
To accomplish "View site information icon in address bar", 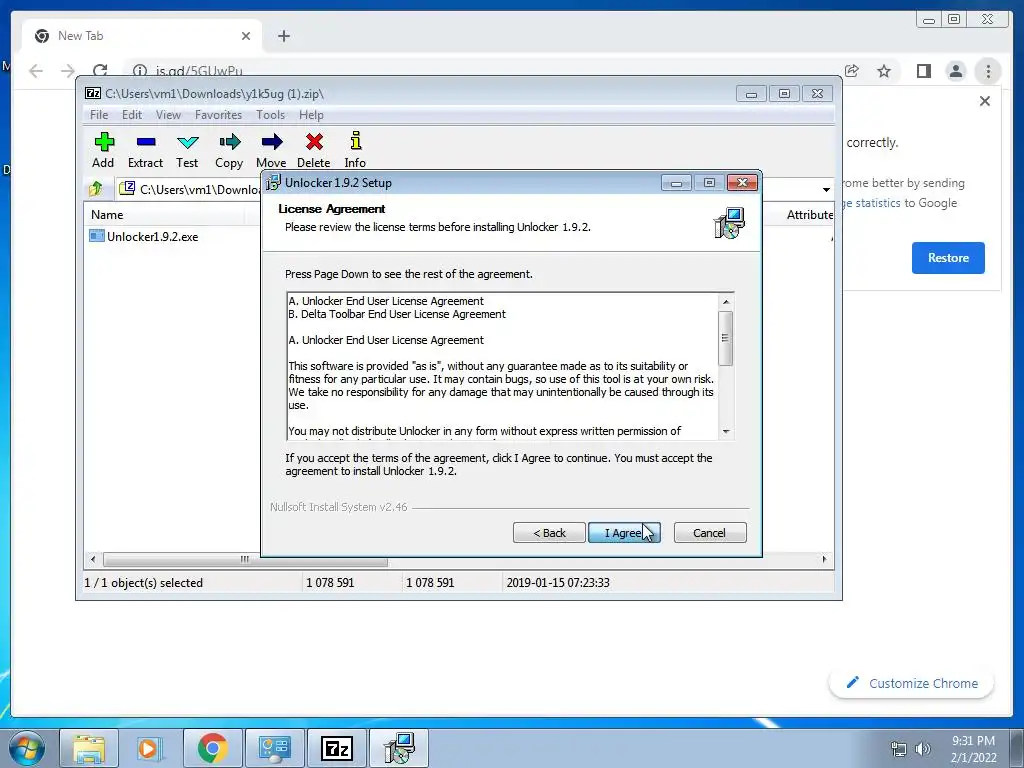I will 139,71.
